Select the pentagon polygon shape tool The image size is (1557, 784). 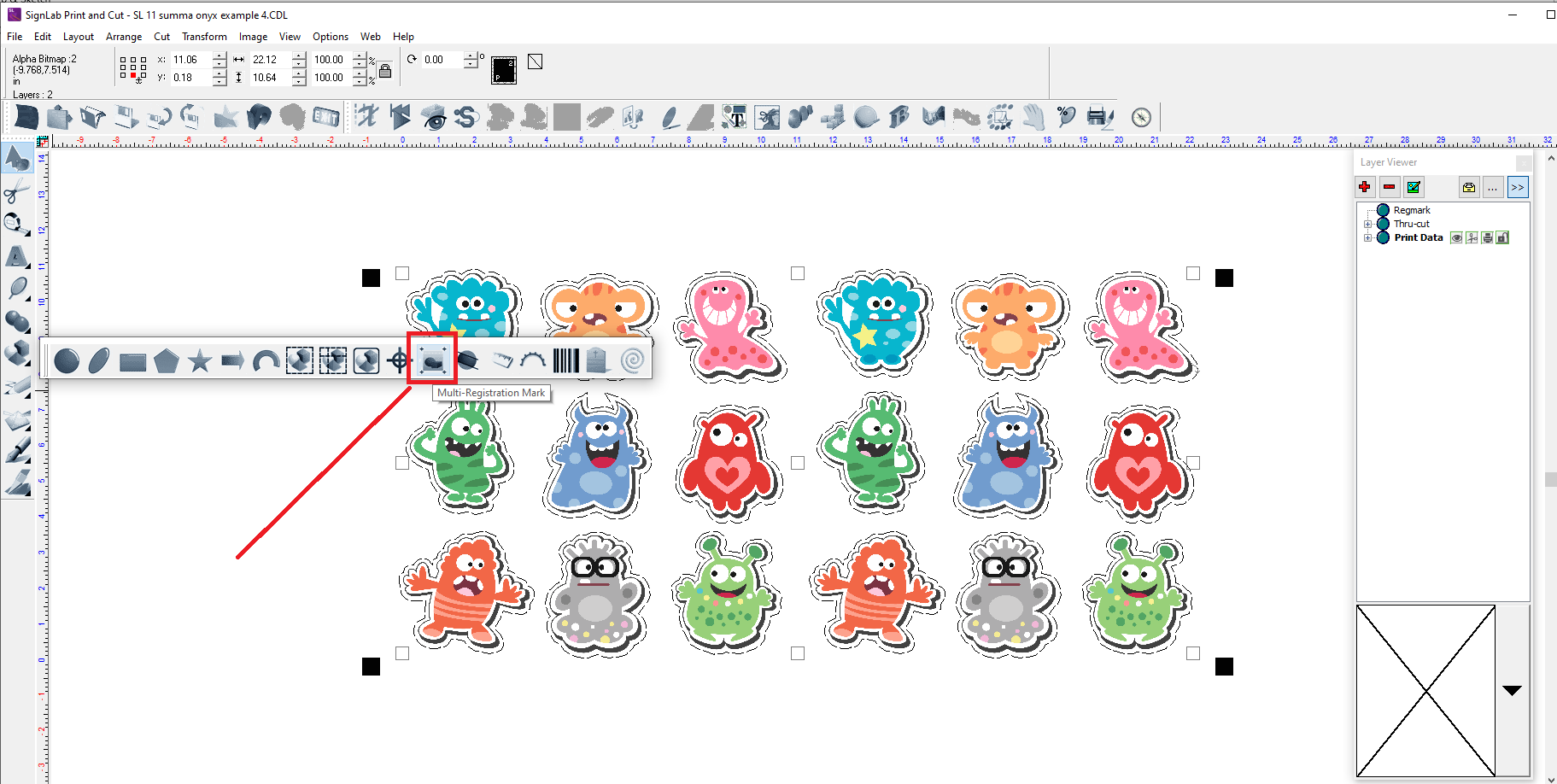tap(167, 361)
